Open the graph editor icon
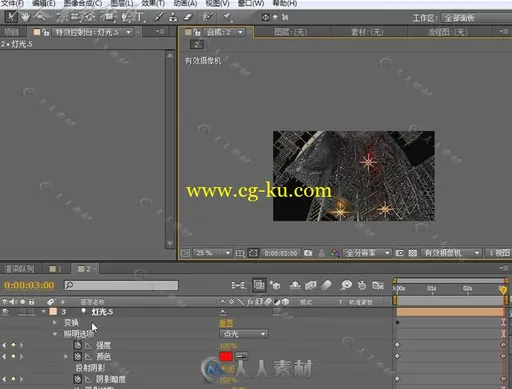Screen dimensions: 512x389 [378, 285]
